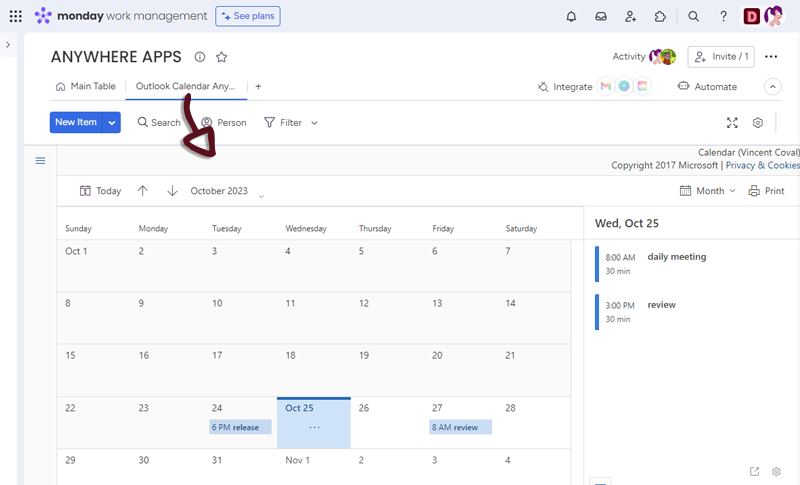The height and width of the screenshot is (485, 800).
Task: Open the Month view dropdown
Action: pyautogui.click(x=708, y=191)
